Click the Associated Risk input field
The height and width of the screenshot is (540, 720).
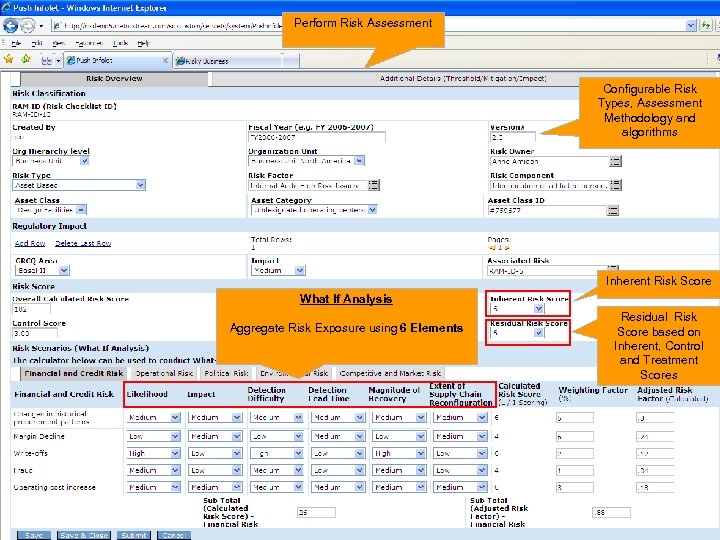coord(546,271)
